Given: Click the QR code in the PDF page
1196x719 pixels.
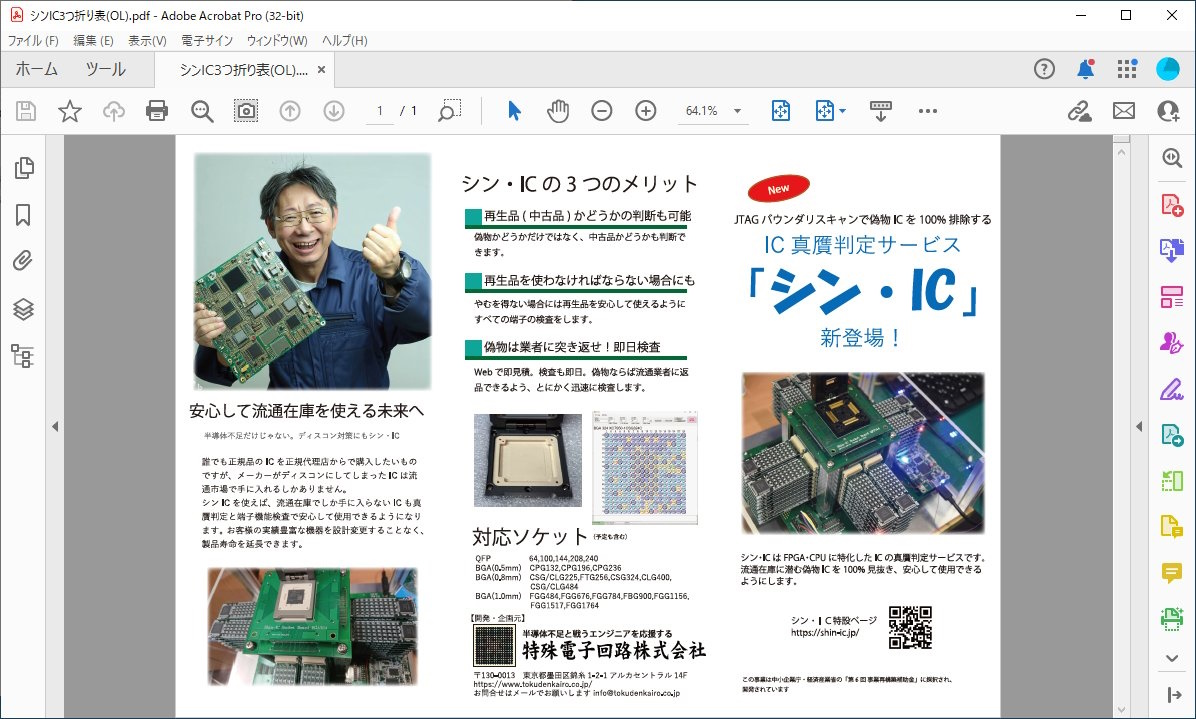Looking at the screenshot, I should click(910, 628).
